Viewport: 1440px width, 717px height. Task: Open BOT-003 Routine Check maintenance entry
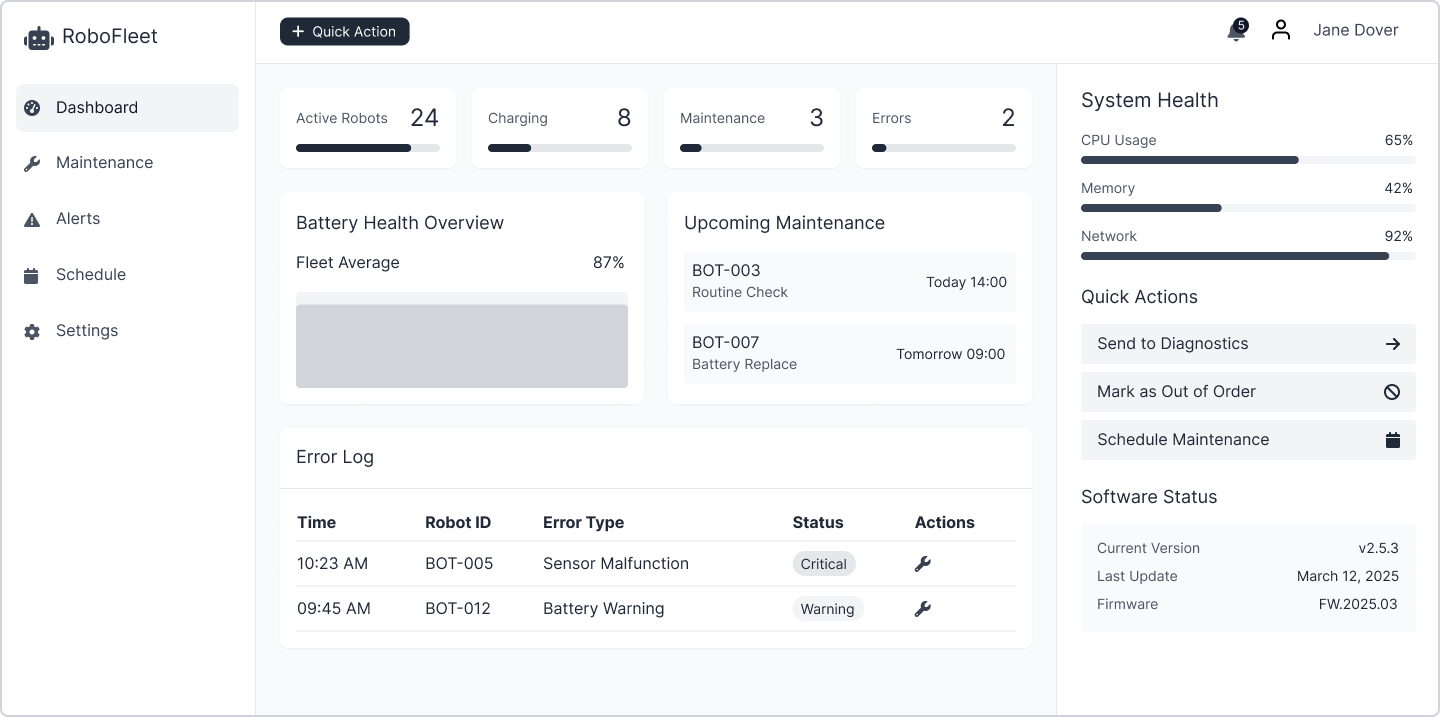click(849, 282)
